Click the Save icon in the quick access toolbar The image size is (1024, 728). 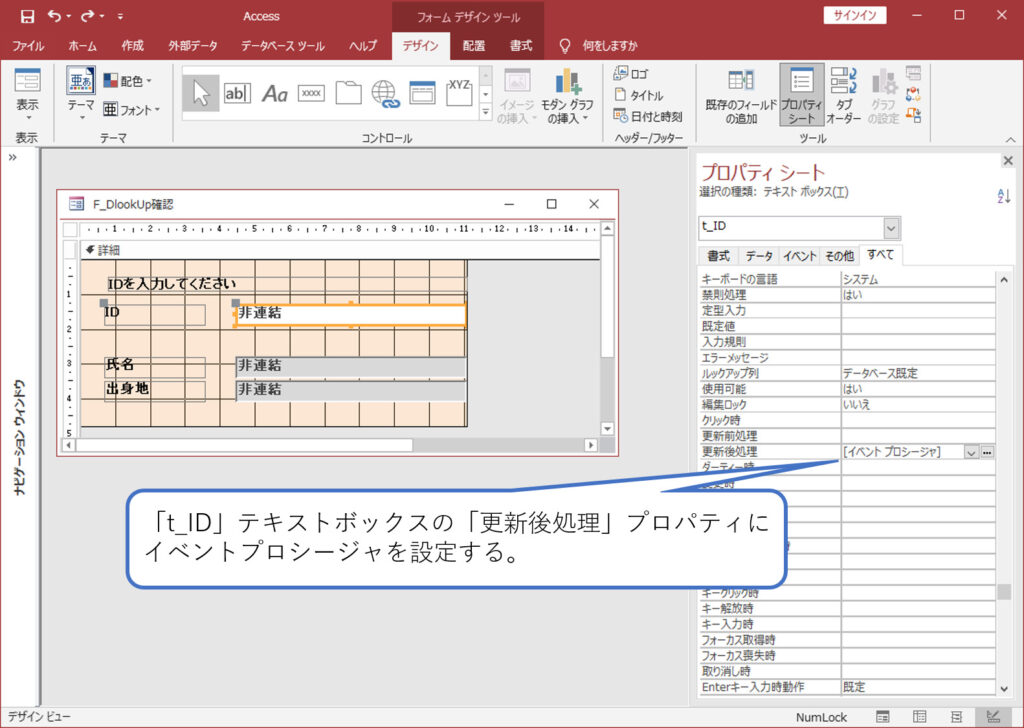coord(27,16)
